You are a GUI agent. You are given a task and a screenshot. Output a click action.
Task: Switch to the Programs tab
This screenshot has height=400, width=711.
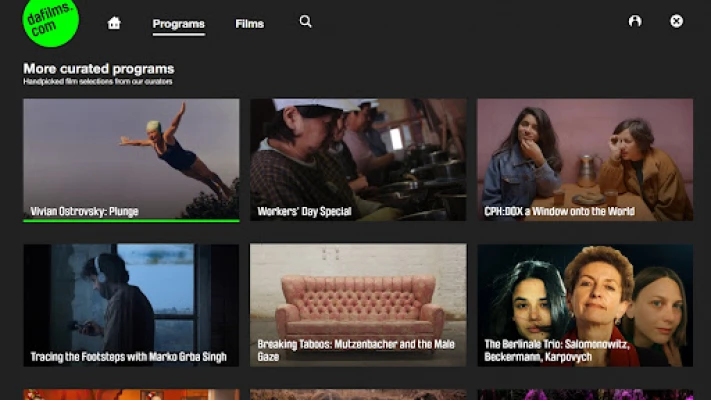click(x=179, y=24)
